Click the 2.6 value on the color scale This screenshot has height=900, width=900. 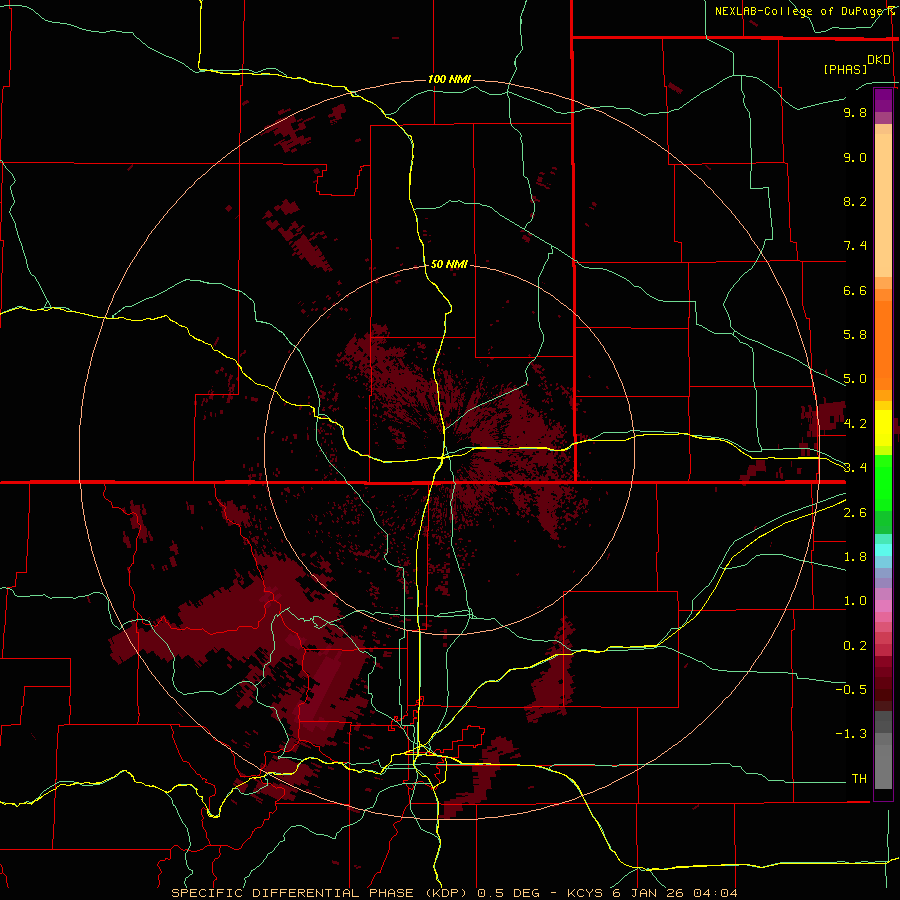click(x=855, y=513)
